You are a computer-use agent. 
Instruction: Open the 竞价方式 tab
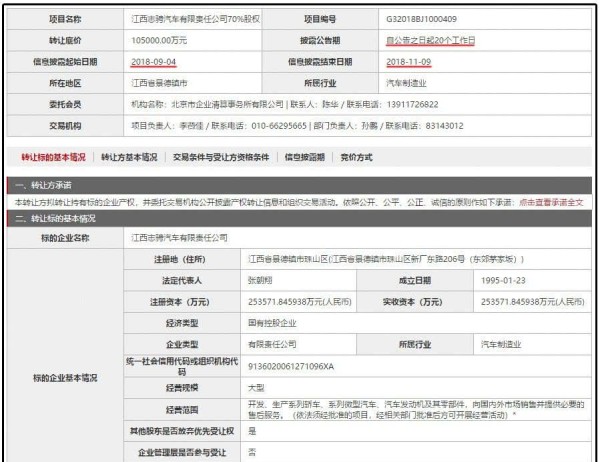(356, 157)
